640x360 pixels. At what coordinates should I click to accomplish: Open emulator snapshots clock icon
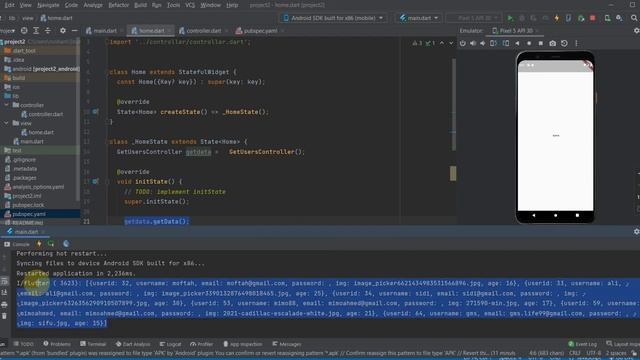(x=564, y=43)
